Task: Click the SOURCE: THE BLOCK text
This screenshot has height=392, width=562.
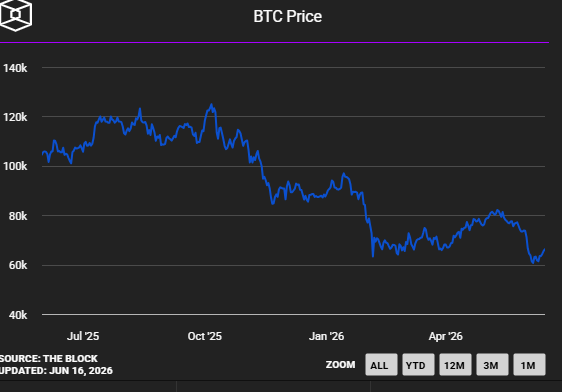Action: [49, 359]
